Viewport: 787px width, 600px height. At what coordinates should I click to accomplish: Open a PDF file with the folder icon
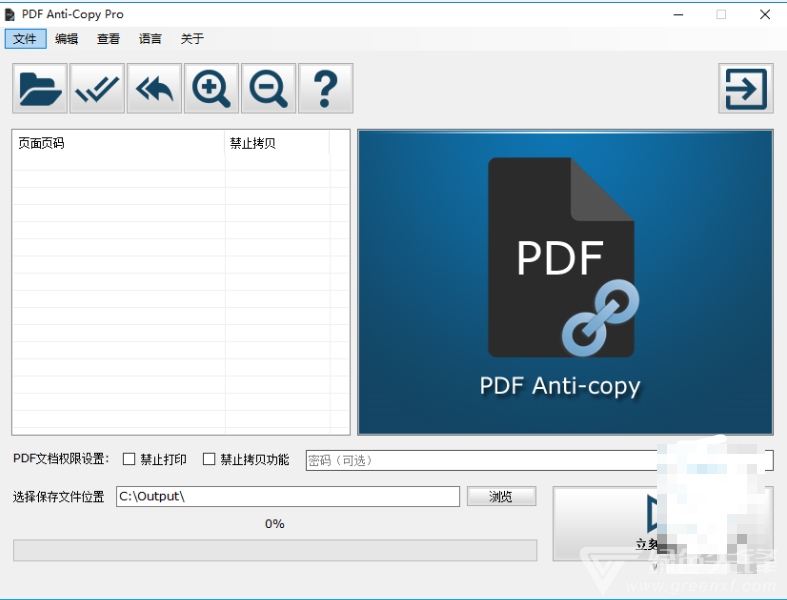40,88
